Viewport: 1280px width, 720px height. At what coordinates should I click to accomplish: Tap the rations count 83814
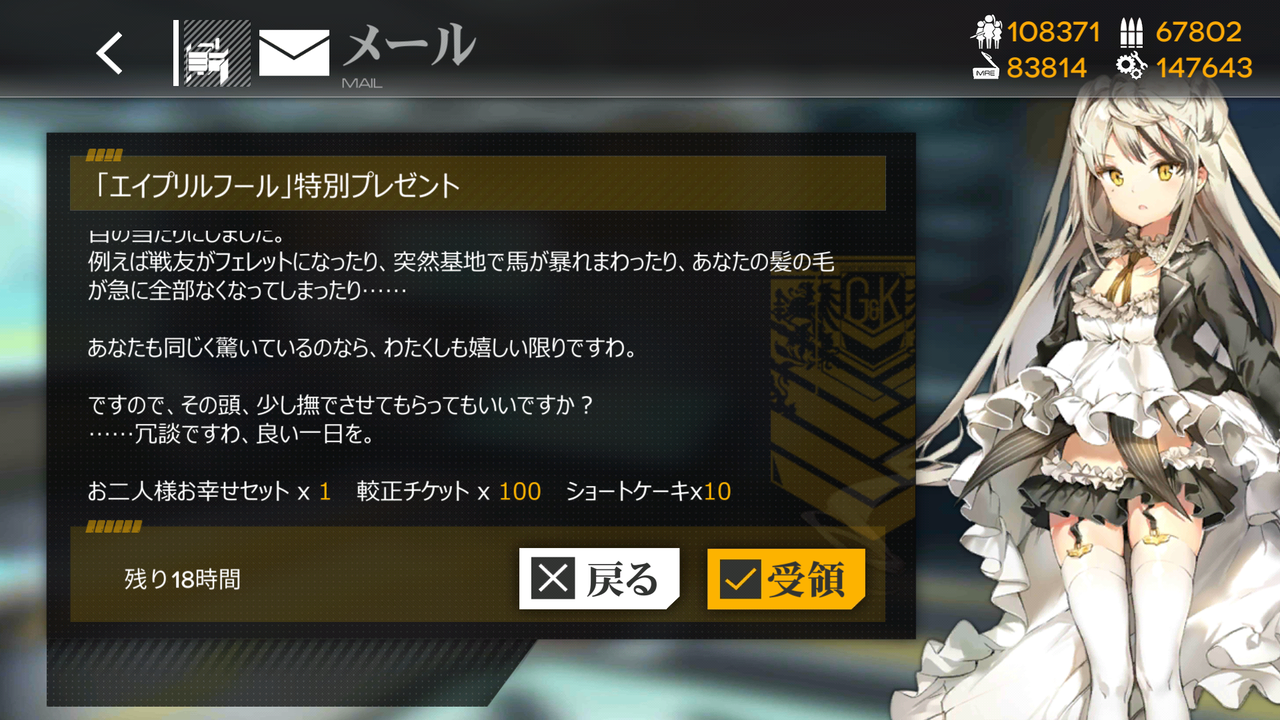1047,67
